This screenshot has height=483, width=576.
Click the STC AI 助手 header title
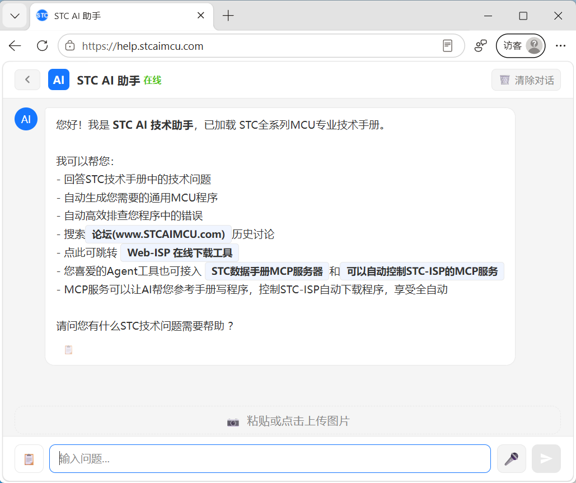[108, 80]
